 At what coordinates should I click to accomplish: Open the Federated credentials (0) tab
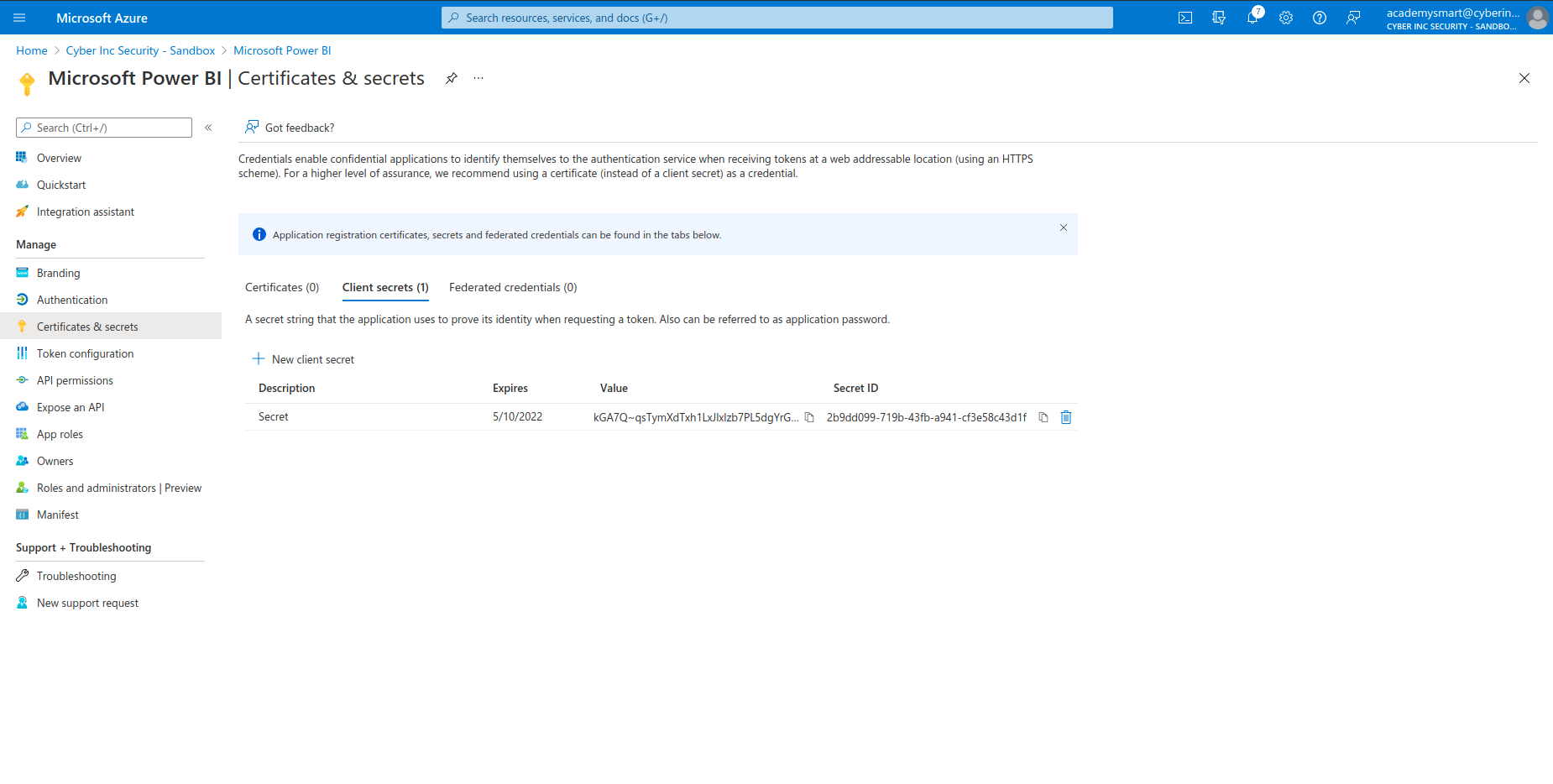pyautogui.click(x=513, y=287)
